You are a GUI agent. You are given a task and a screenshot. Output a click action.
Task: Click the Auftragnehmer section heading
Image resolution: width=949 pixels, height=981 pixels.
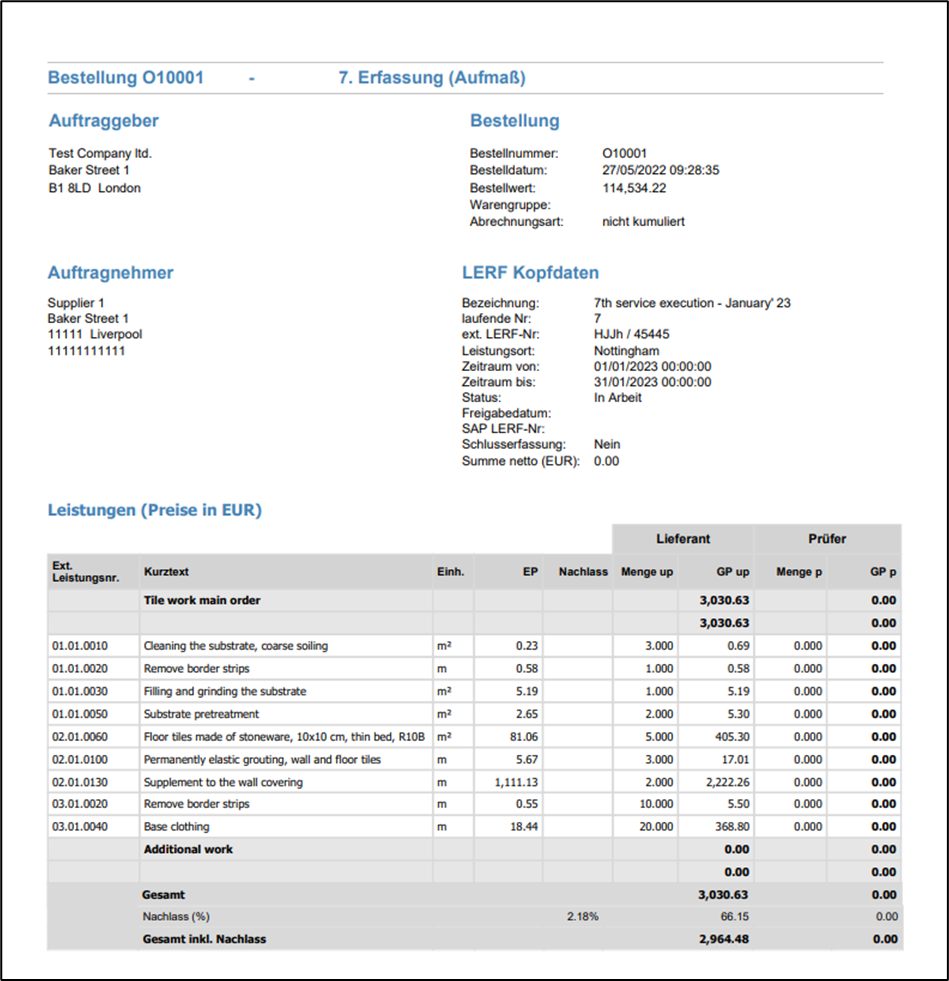point(111,273)
